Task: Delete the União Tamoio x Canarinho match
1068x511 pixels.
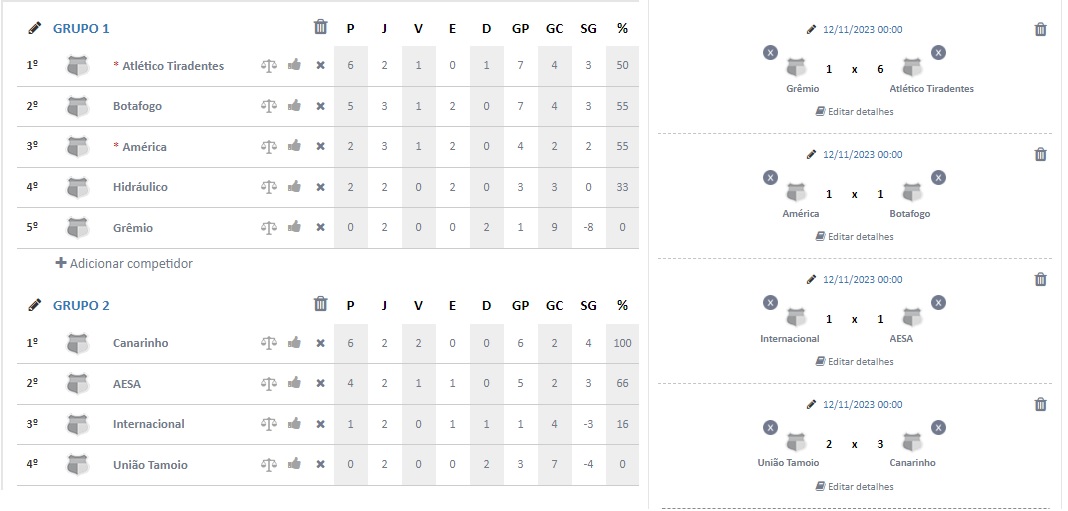Action: [1040, 405]
